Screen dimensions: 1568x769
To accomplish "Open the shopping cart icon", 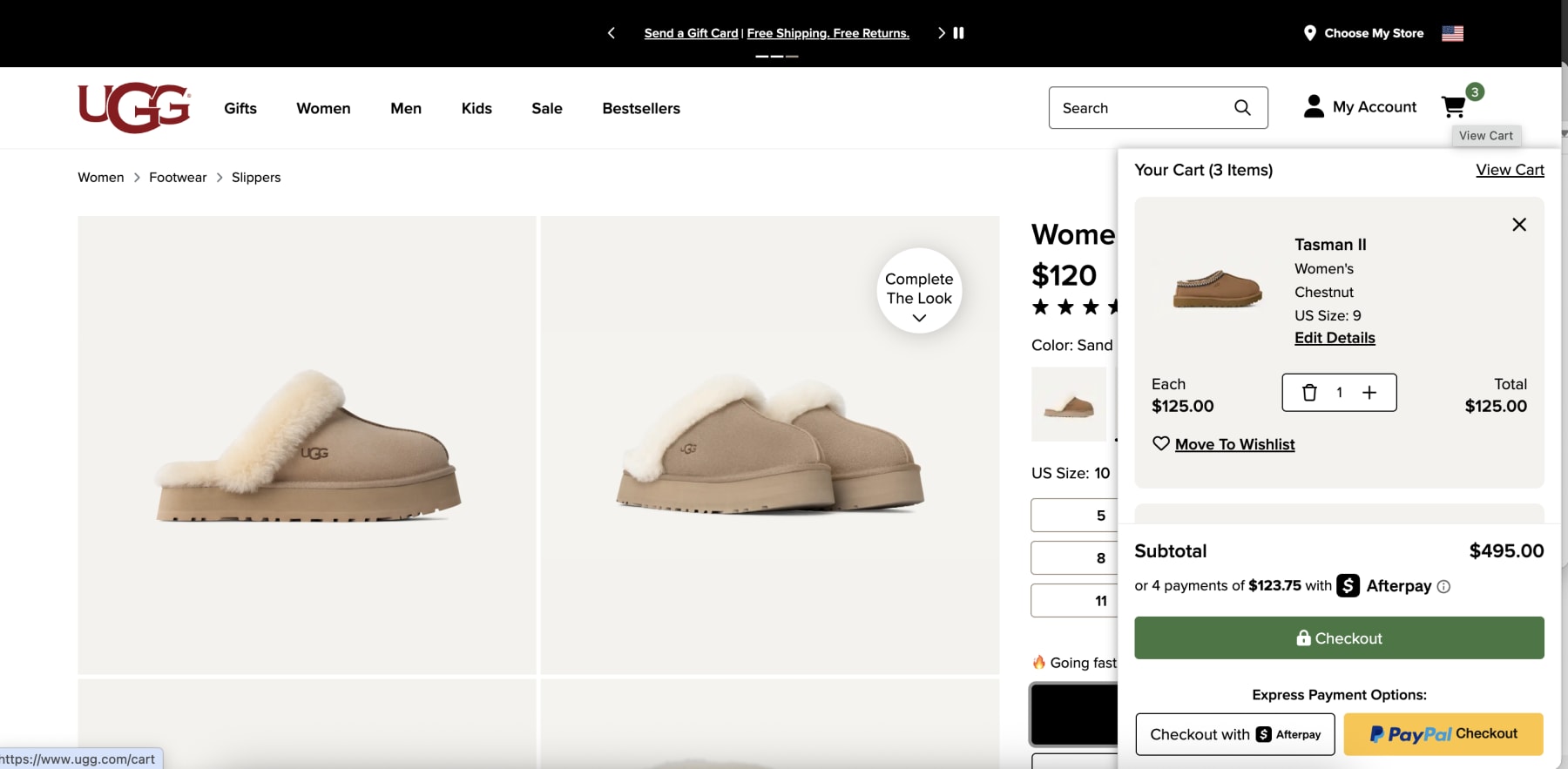I will [1454, 107].
